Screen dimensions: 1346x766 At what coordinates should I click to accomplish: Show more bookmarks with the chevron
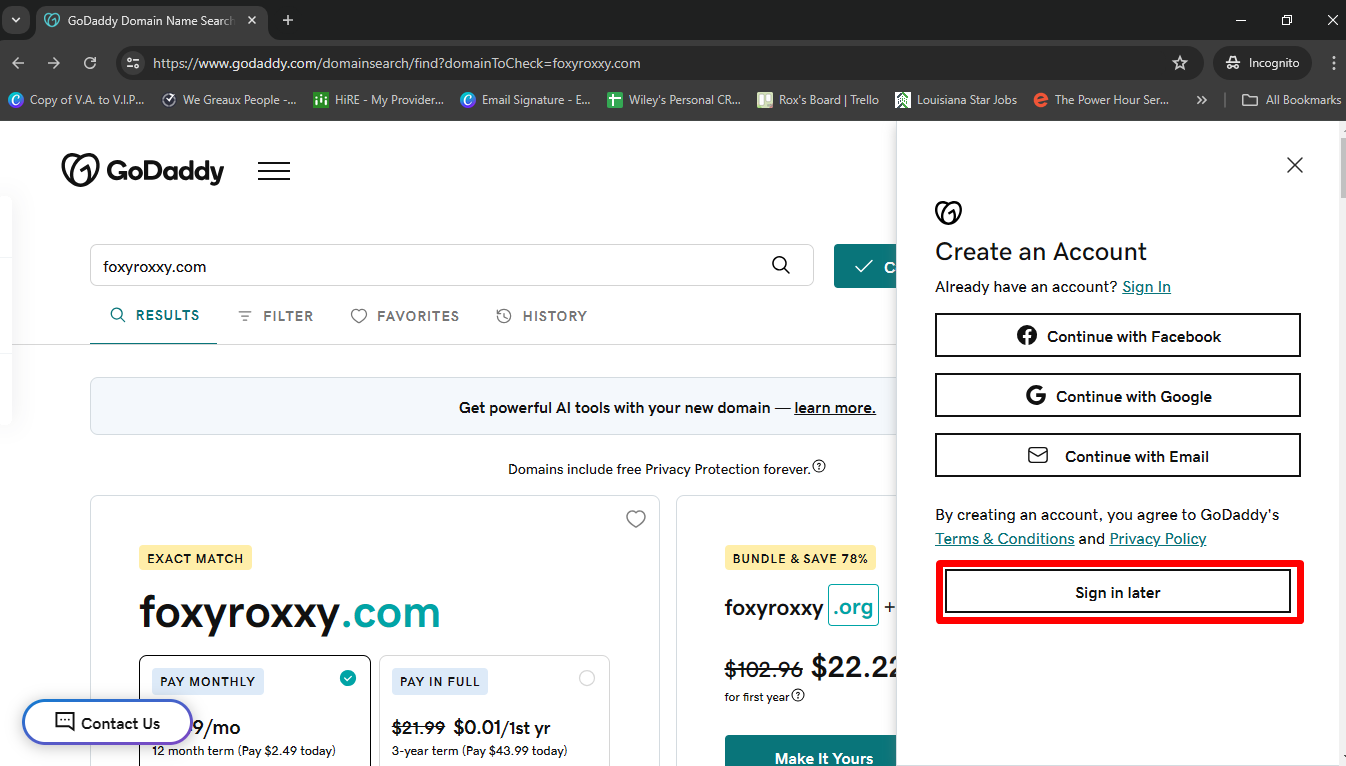tap(1201, 100)
